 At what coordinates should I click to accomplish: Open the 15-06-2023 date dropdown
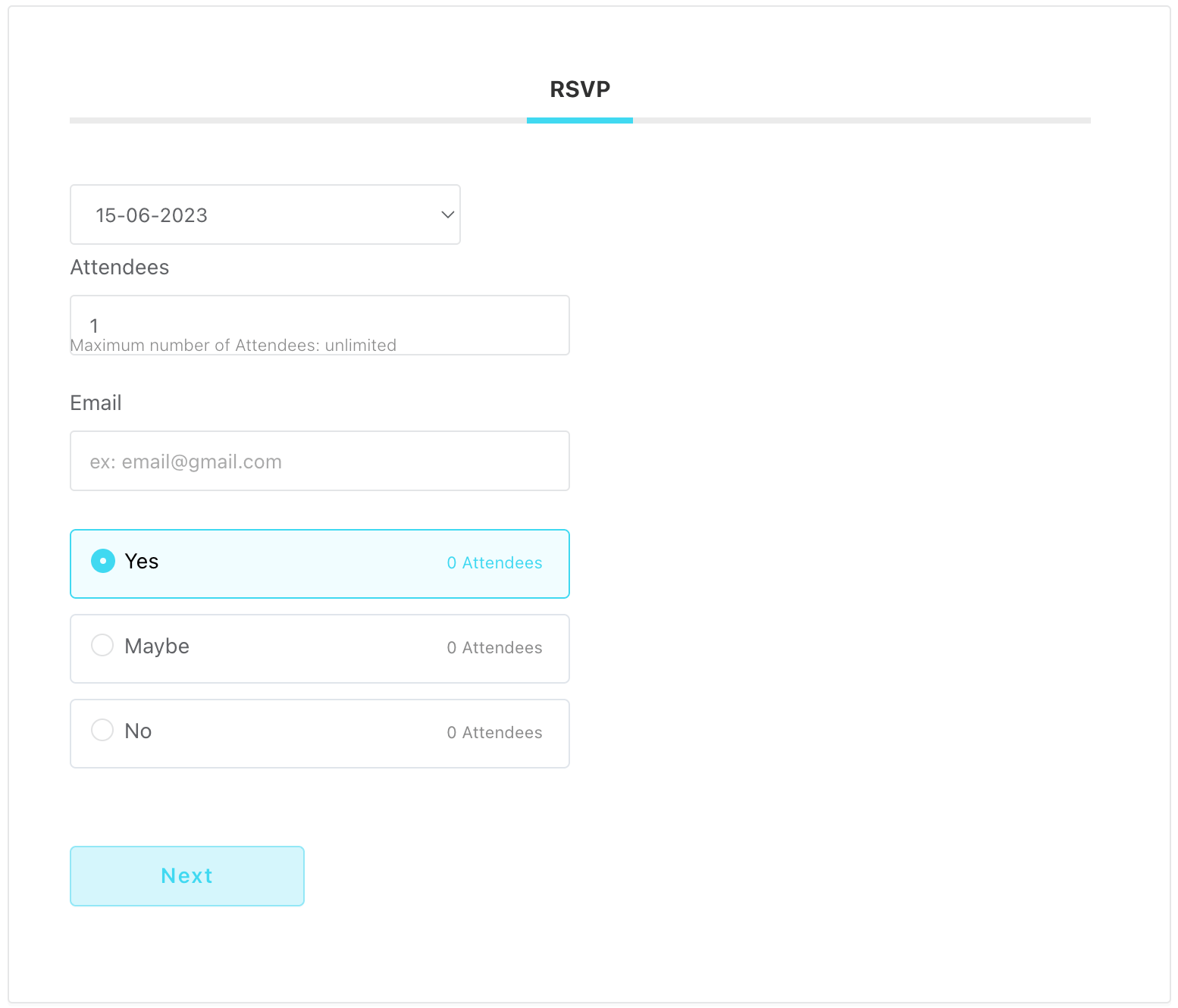(x=265, y=215)
